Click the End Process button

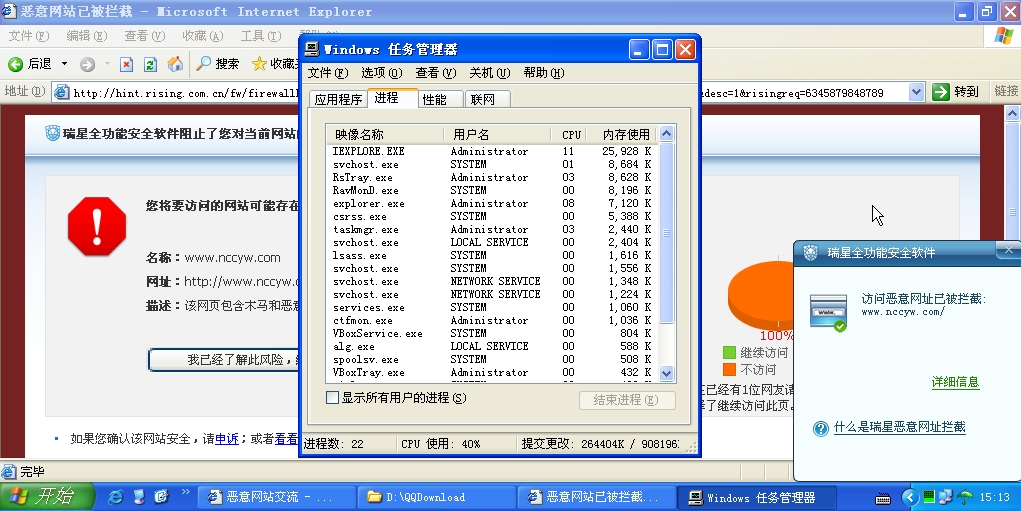click(627, 400)
